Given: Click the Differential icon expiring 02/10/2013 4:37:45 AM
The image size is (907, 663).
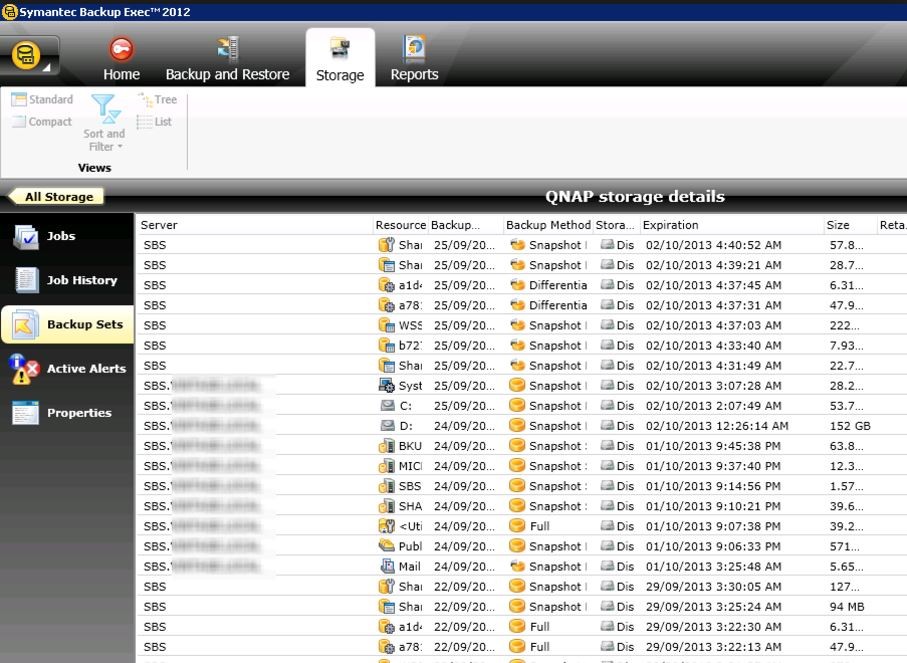Looking at the screenshot, I should pyautogui.click(x=517, y=285).
